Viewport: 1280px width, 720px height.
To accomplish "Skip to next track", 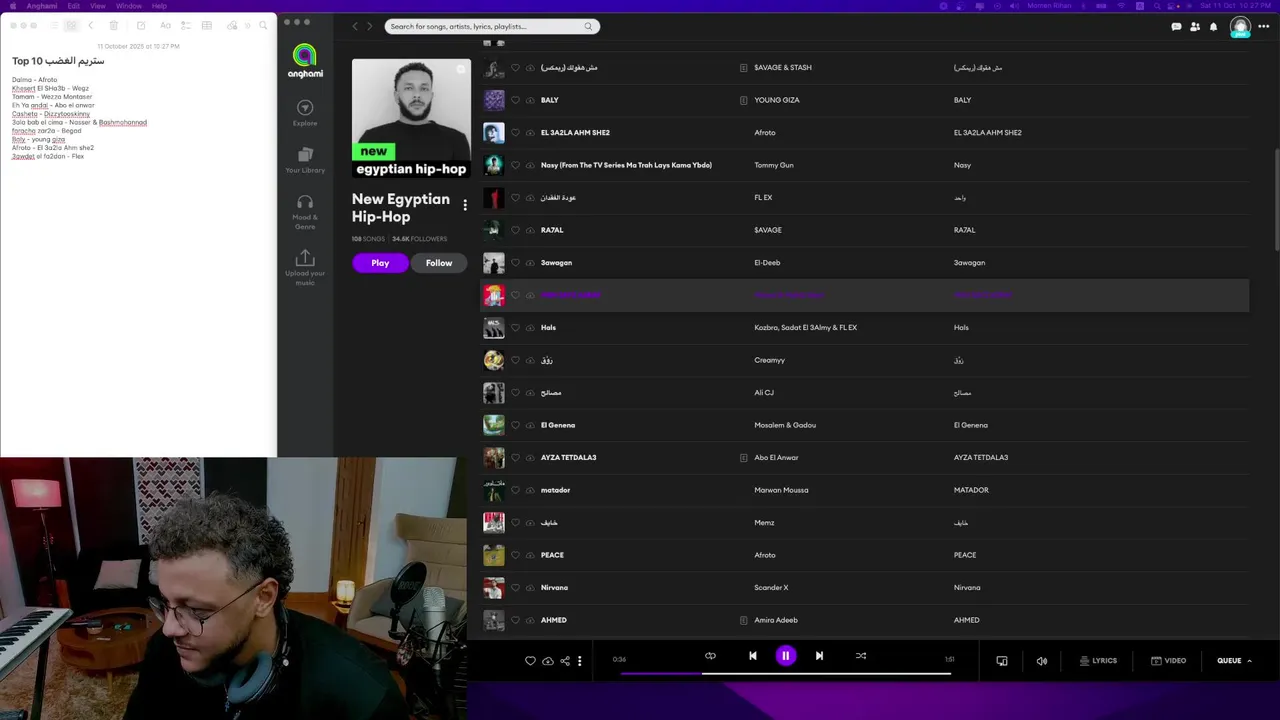I will point(819,656).
